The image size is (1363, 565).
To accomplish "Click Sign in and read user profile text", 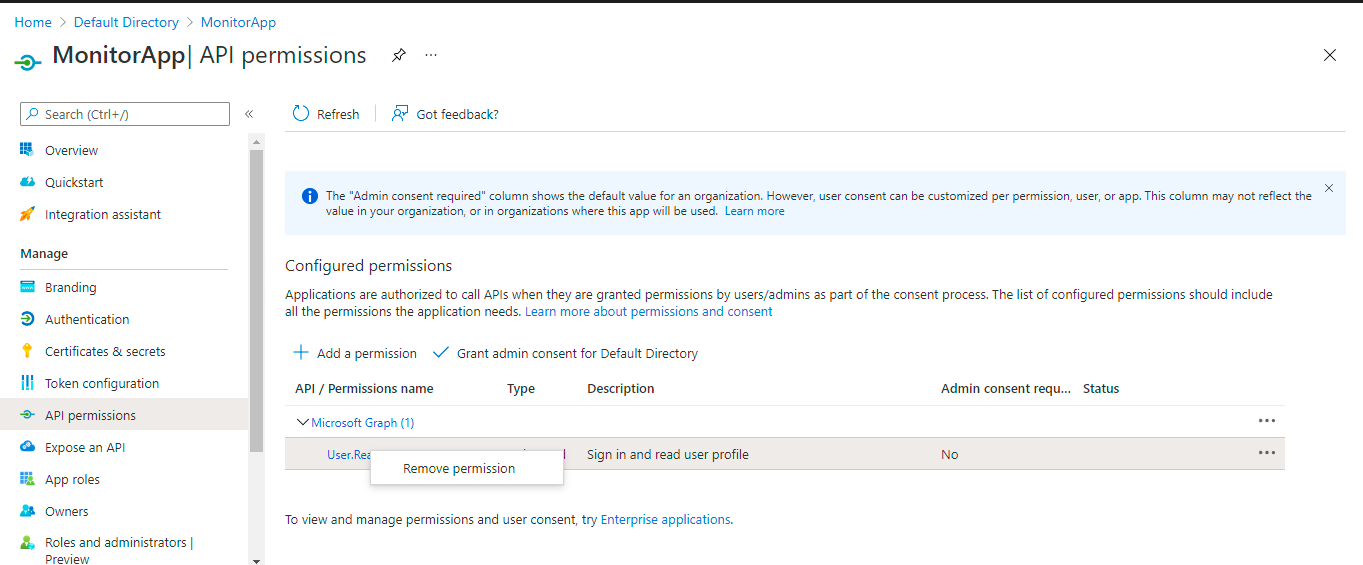I will click(x=668, y=454).
